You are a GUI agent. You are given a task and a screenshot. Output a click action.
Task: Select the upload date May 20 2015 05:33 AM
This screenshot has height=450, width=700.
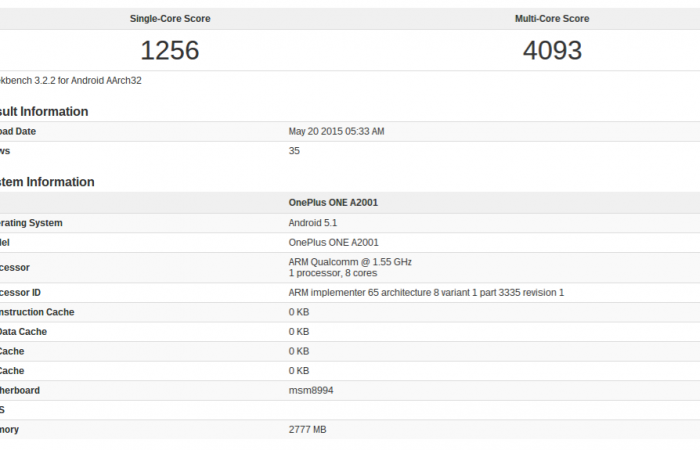click(336, 131)
